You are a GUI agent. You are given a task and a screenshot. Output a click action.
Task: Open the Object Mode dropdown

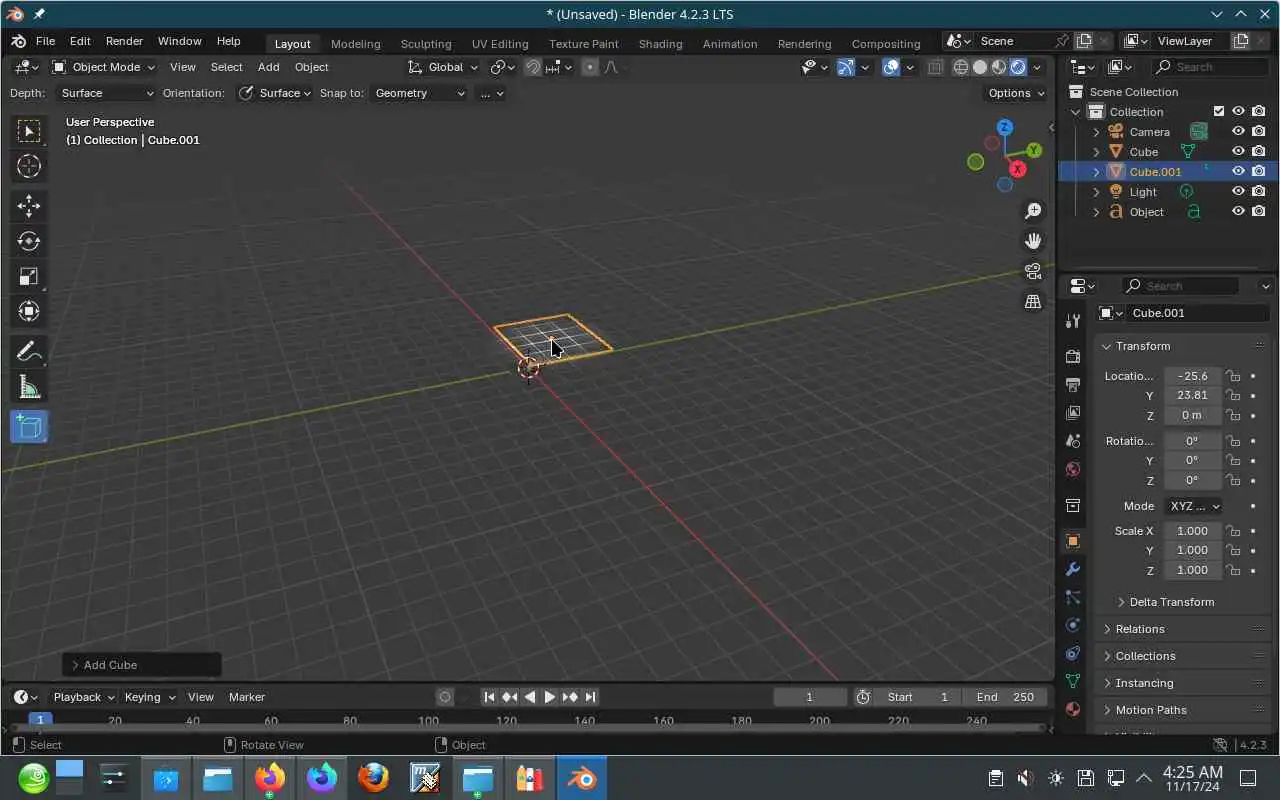click(104, 67)
